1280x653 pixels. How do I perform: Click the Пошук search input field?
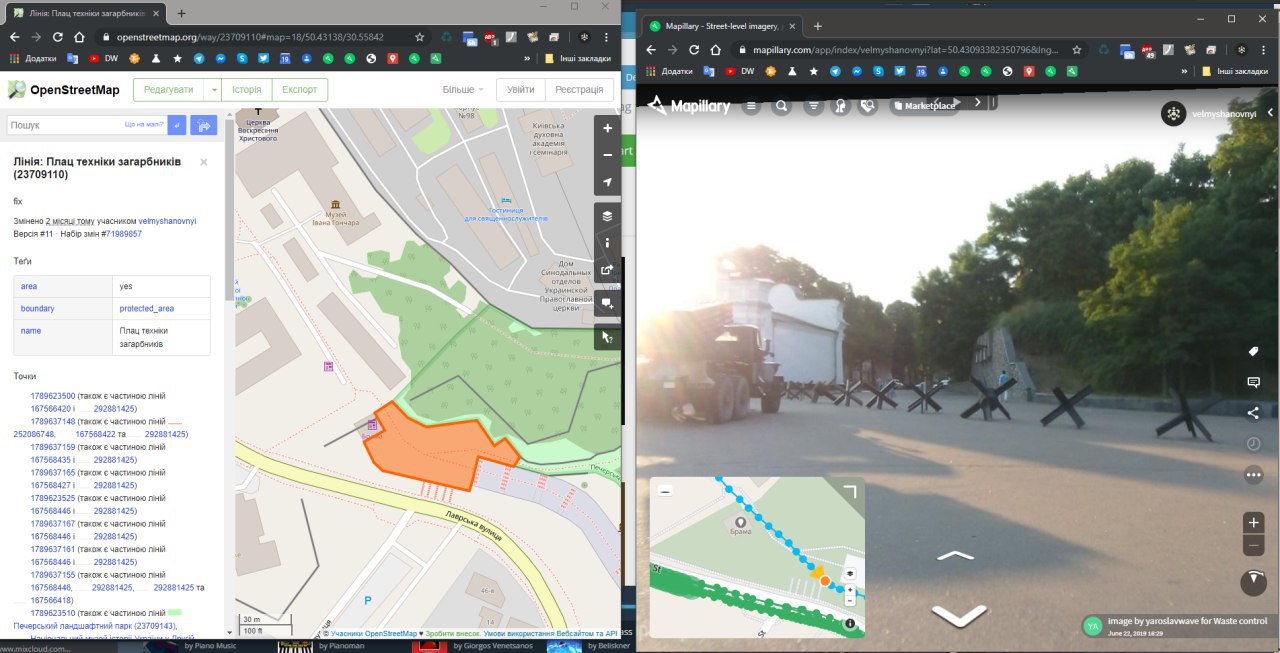click(x=87, y=125)
